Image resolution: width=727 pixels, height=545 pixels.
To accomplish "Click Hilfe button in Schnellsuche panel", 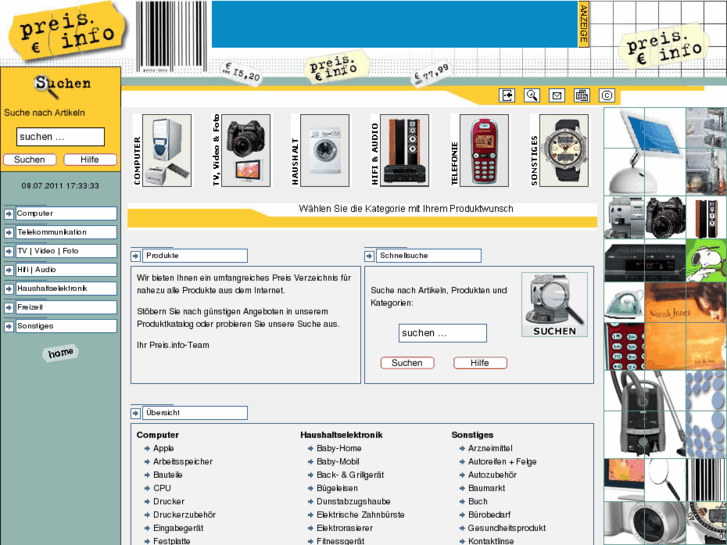I will (479, 363).
